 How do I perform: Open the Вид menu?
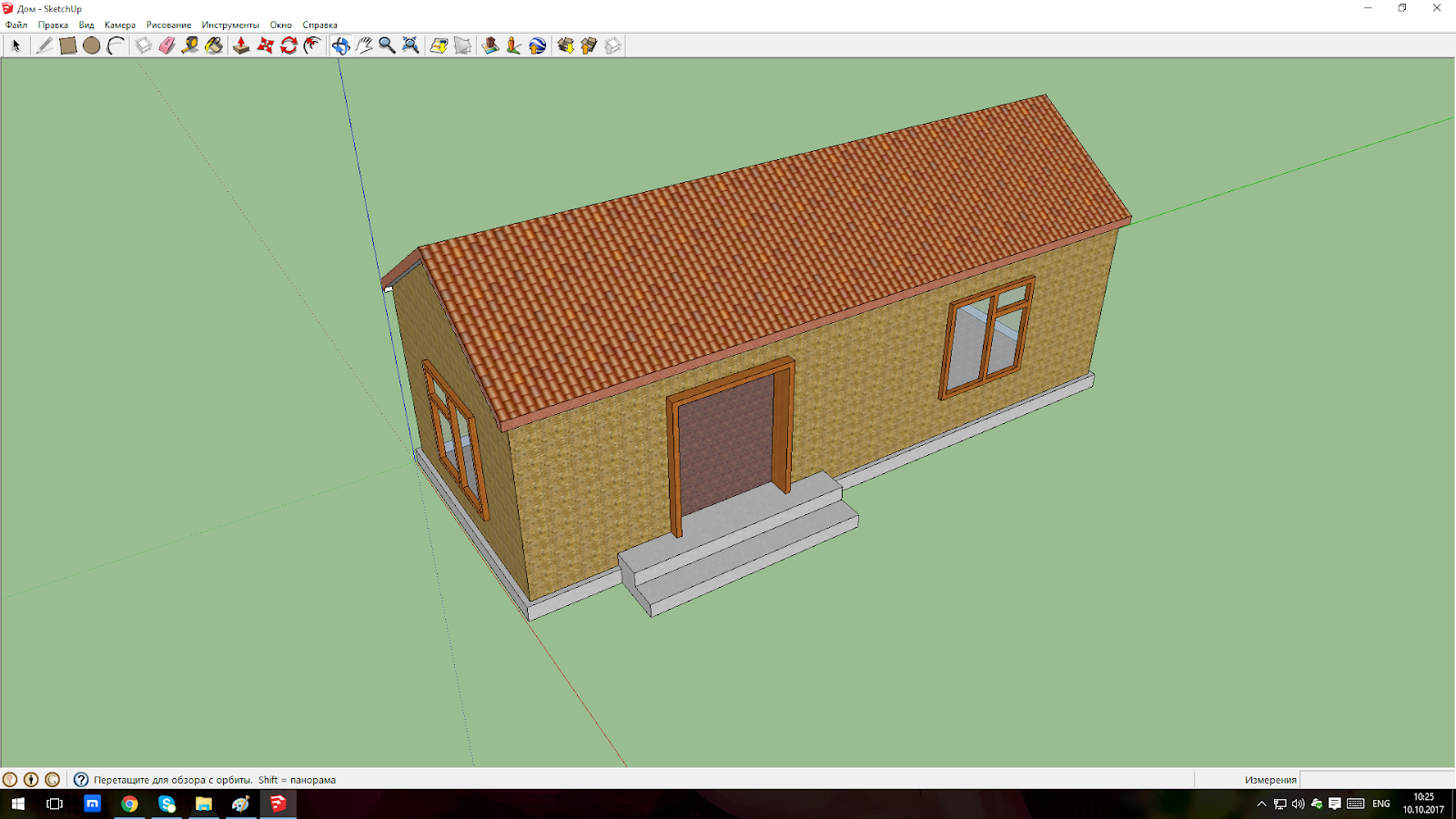pyautogui.click(x=86, y=25)
